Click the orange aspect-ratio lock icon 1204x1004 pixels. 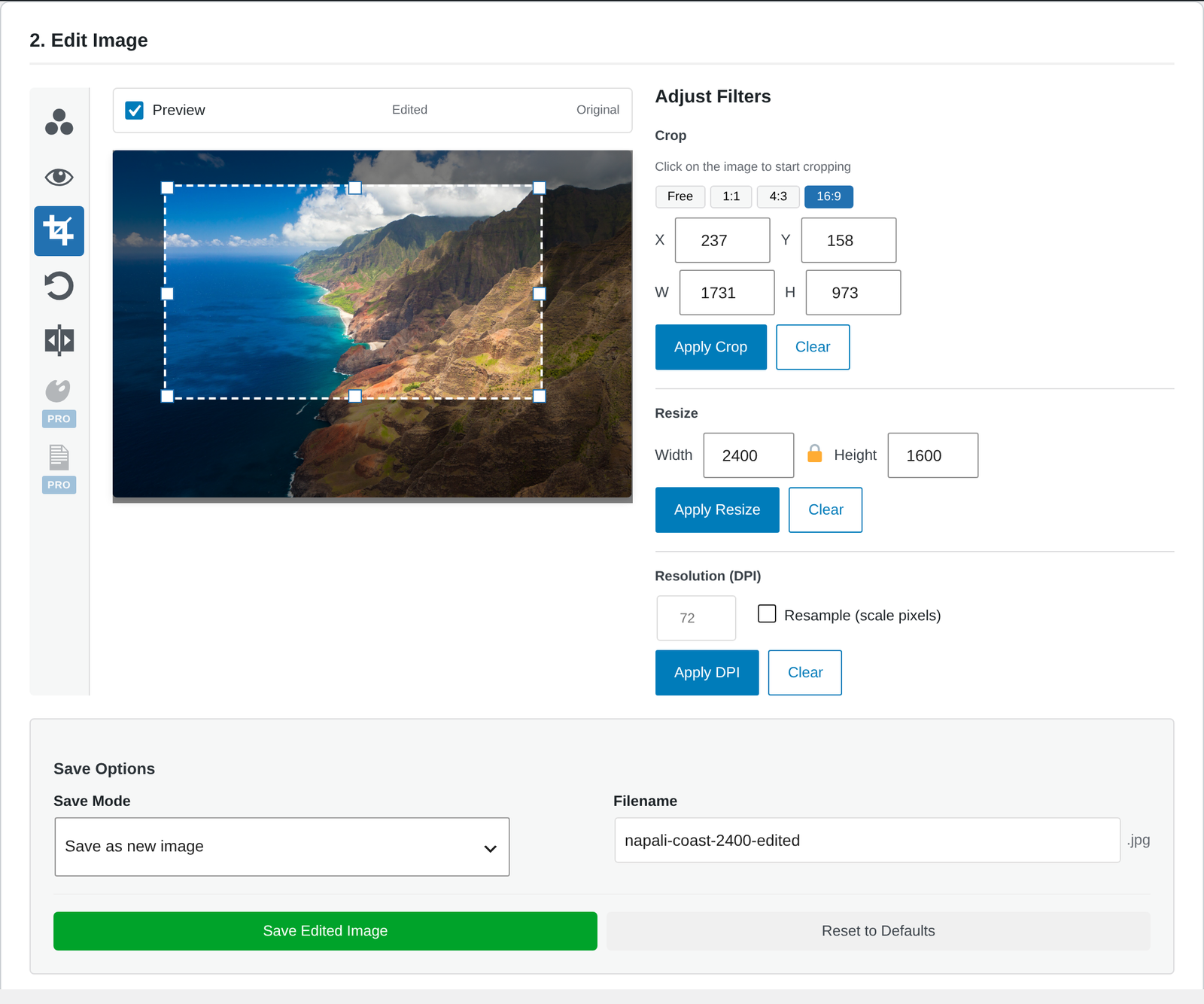814,453
